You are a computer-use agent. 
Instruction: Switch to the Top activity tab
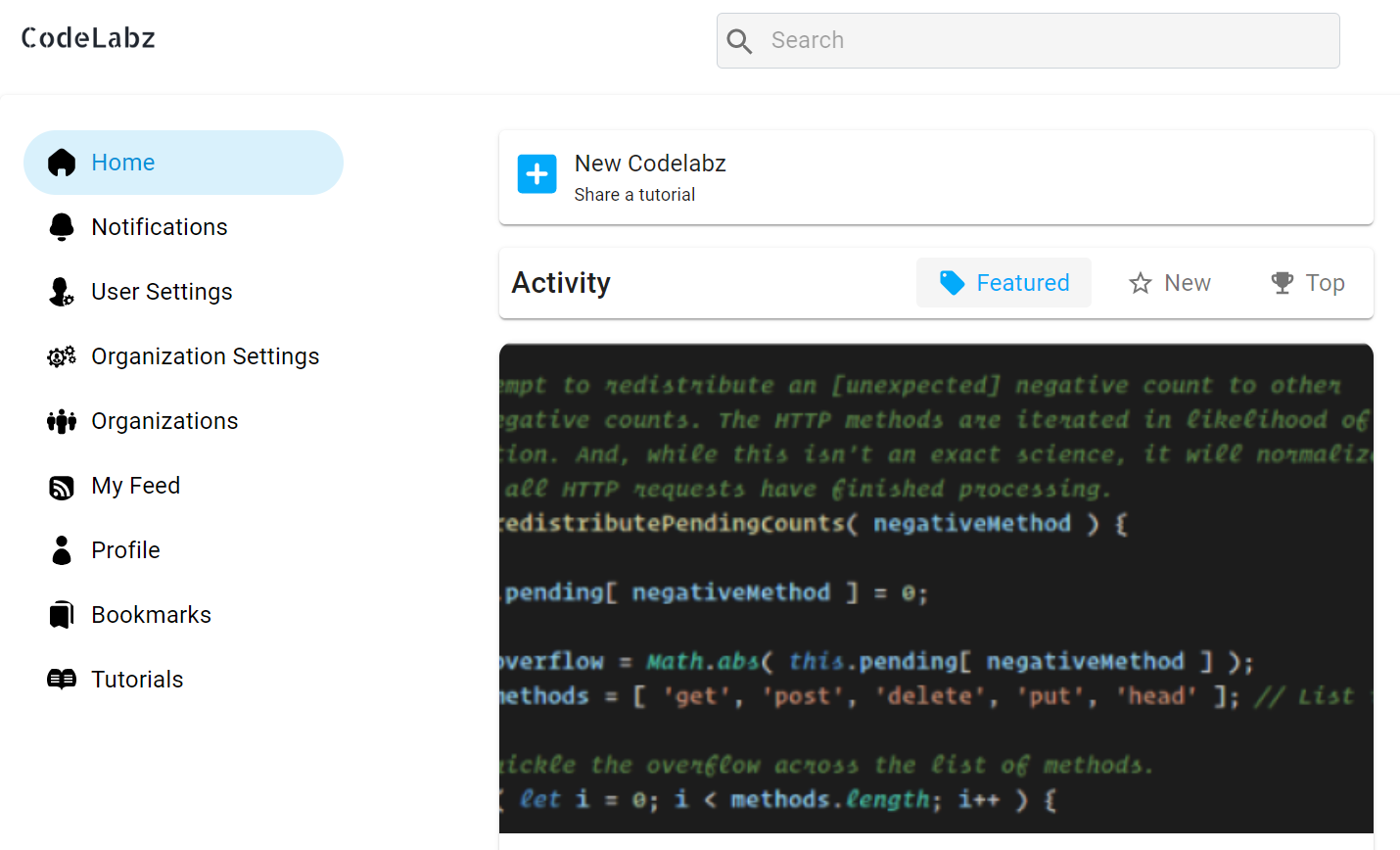pos(1307,282)
